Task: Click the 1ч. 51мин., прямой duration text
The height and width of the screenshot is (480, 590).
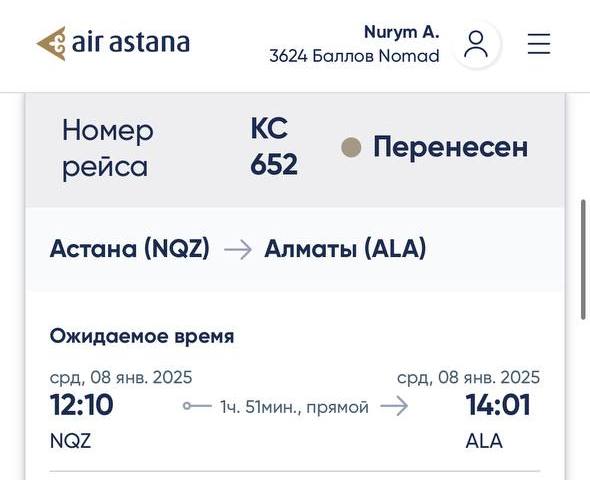Action: point(294,407)
